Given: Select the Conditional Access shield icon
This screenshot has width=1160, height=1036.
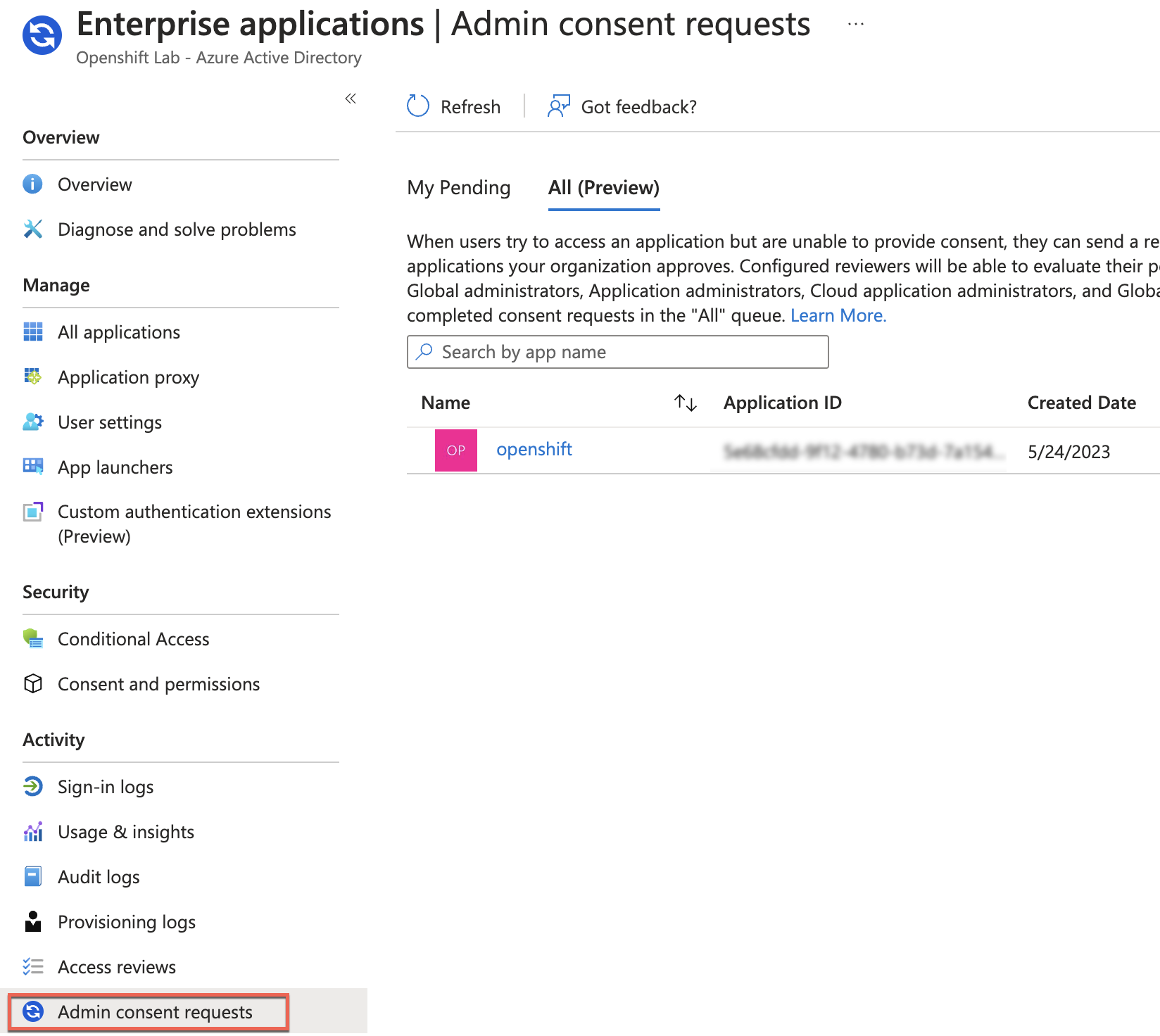Looking at the screenshot, I should (x=32, y=638).
